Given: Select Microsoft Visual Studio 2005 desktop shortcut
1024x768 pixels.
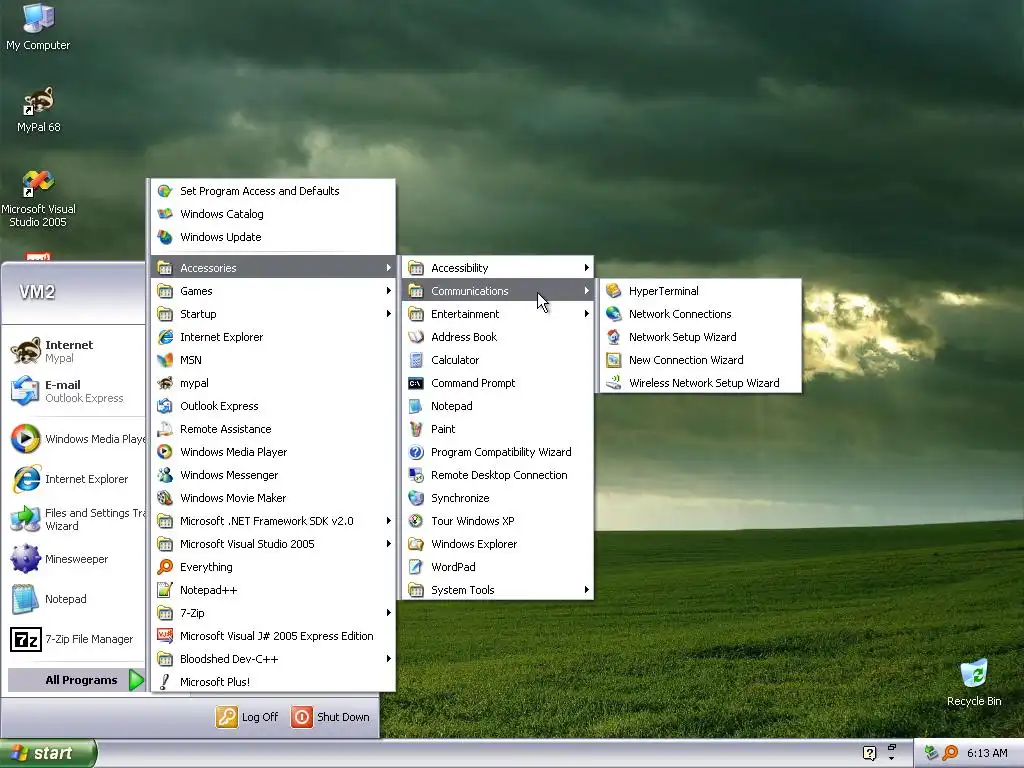Looking at the screenshot, I should (x=38, y=199).
